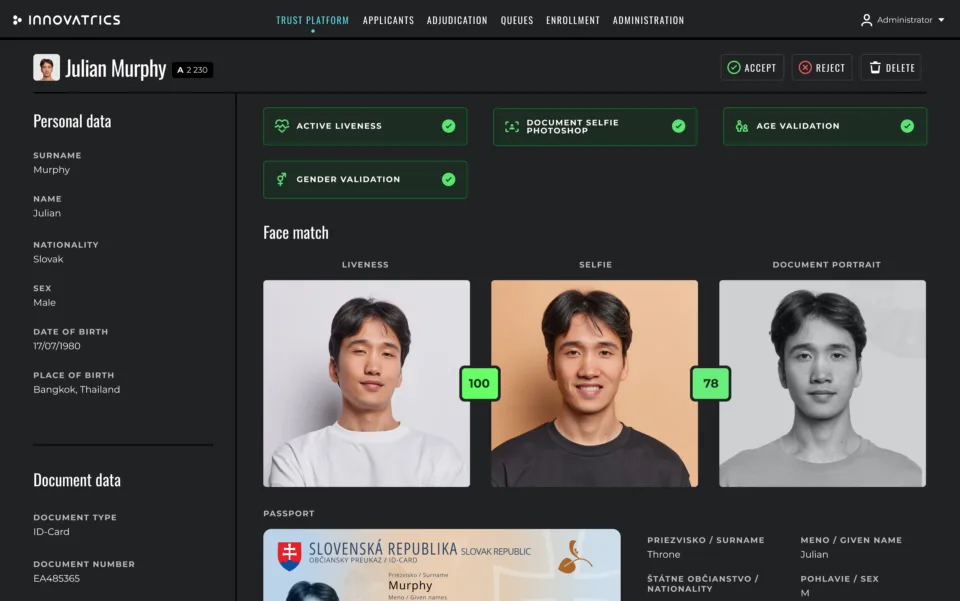
Task: Click the Štátne občianstvo / Nationality label
Action: coord(703,584)
